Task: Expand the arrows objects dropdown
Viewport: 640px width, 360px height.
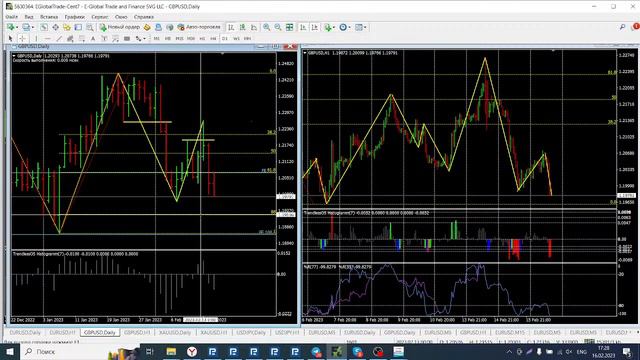Action: 144,38
